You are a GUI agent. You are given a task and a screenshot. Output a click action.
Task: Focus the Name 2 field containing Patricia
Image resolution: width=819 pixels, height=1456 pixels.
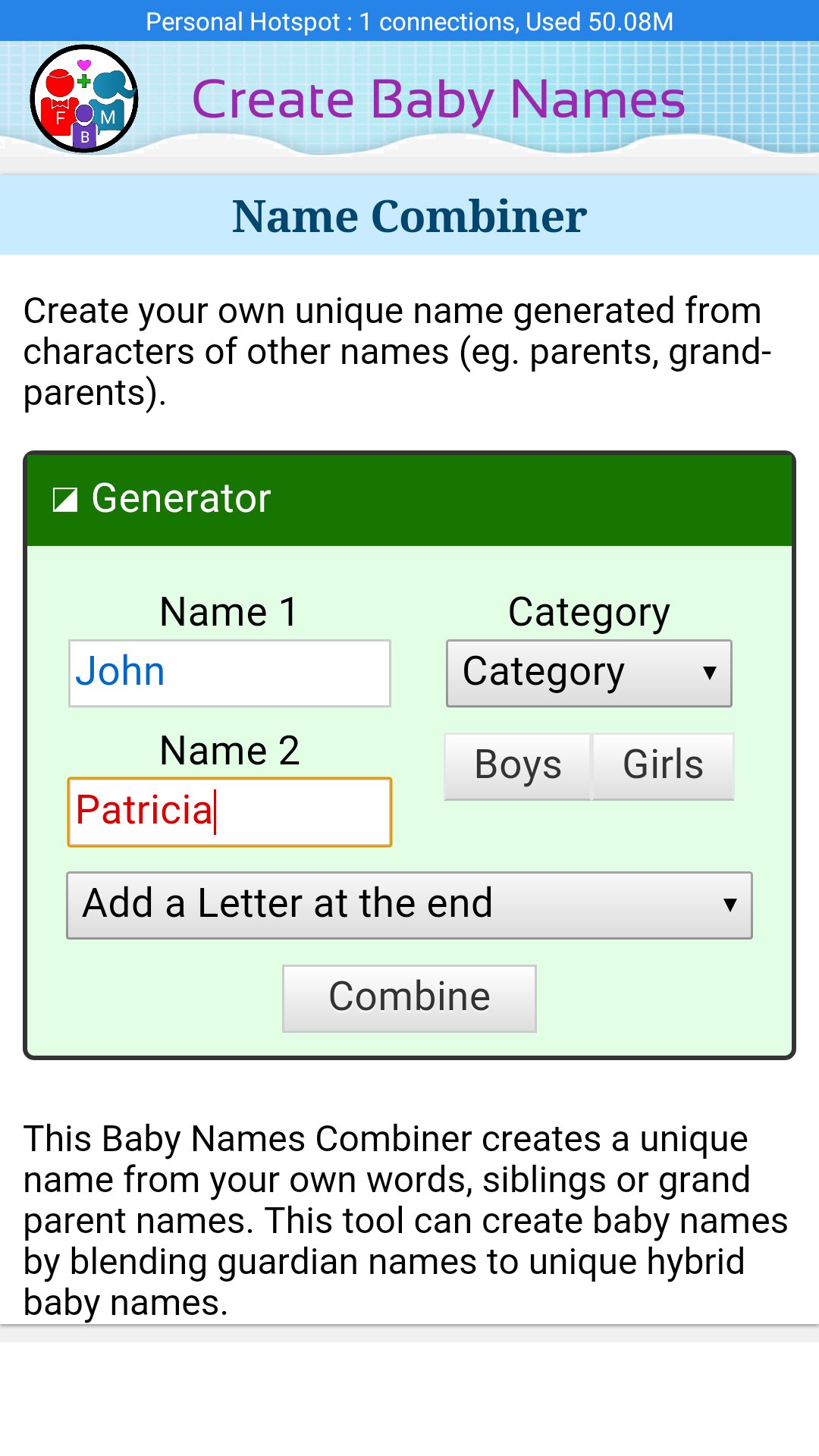click(230, 811)
